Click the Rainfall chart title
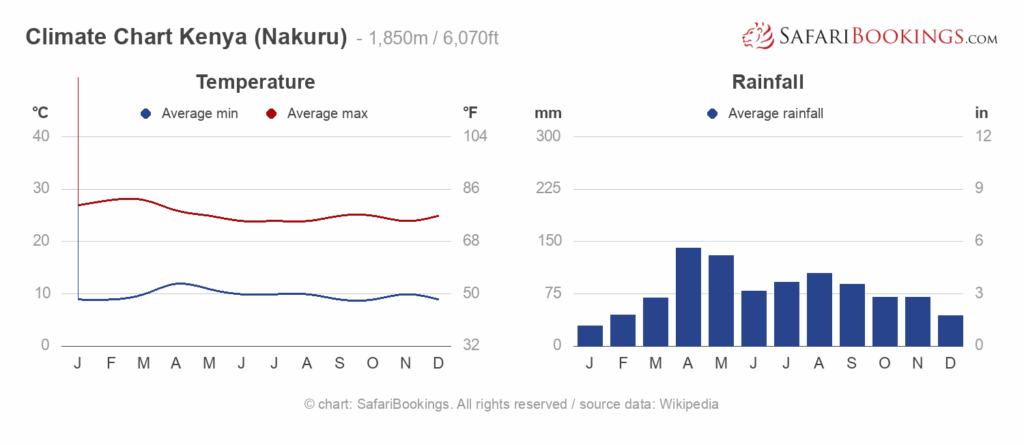The height and width of the screenshot is (445, 1024). [x=767, y=82]
